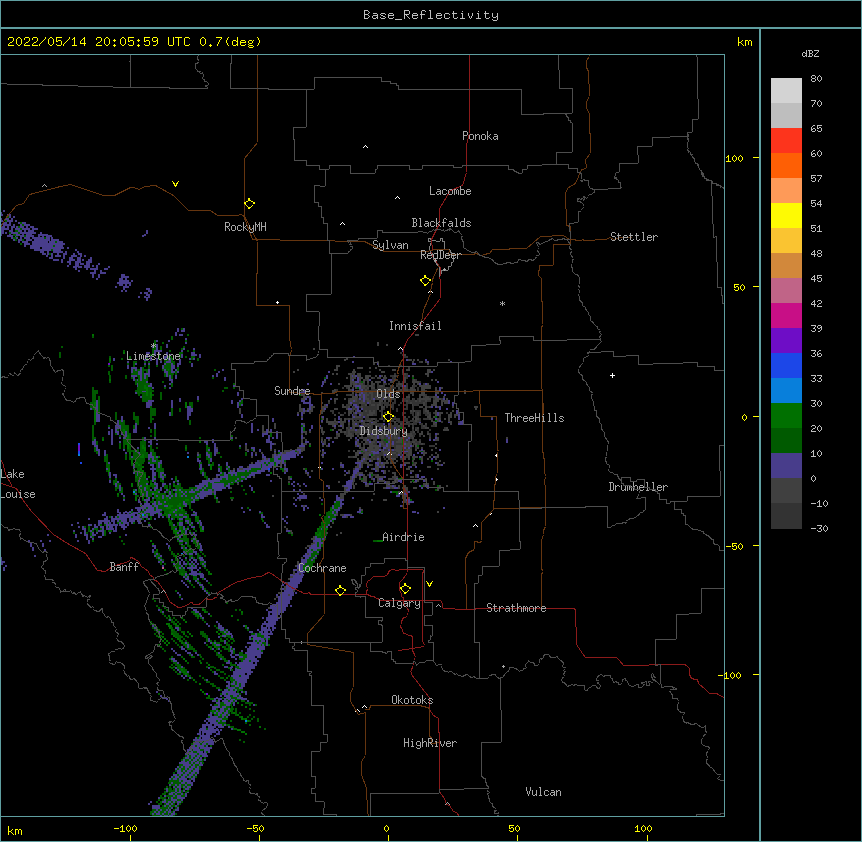This screenshot has width=862, height=842.
Task: Click the Limestone label
Action: click(153, 356)
